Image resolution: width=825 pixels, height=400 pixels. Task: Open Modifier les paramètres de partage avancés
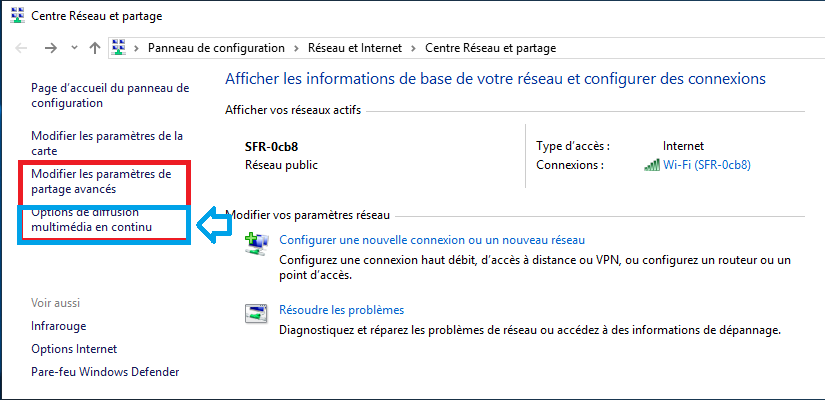101,181
